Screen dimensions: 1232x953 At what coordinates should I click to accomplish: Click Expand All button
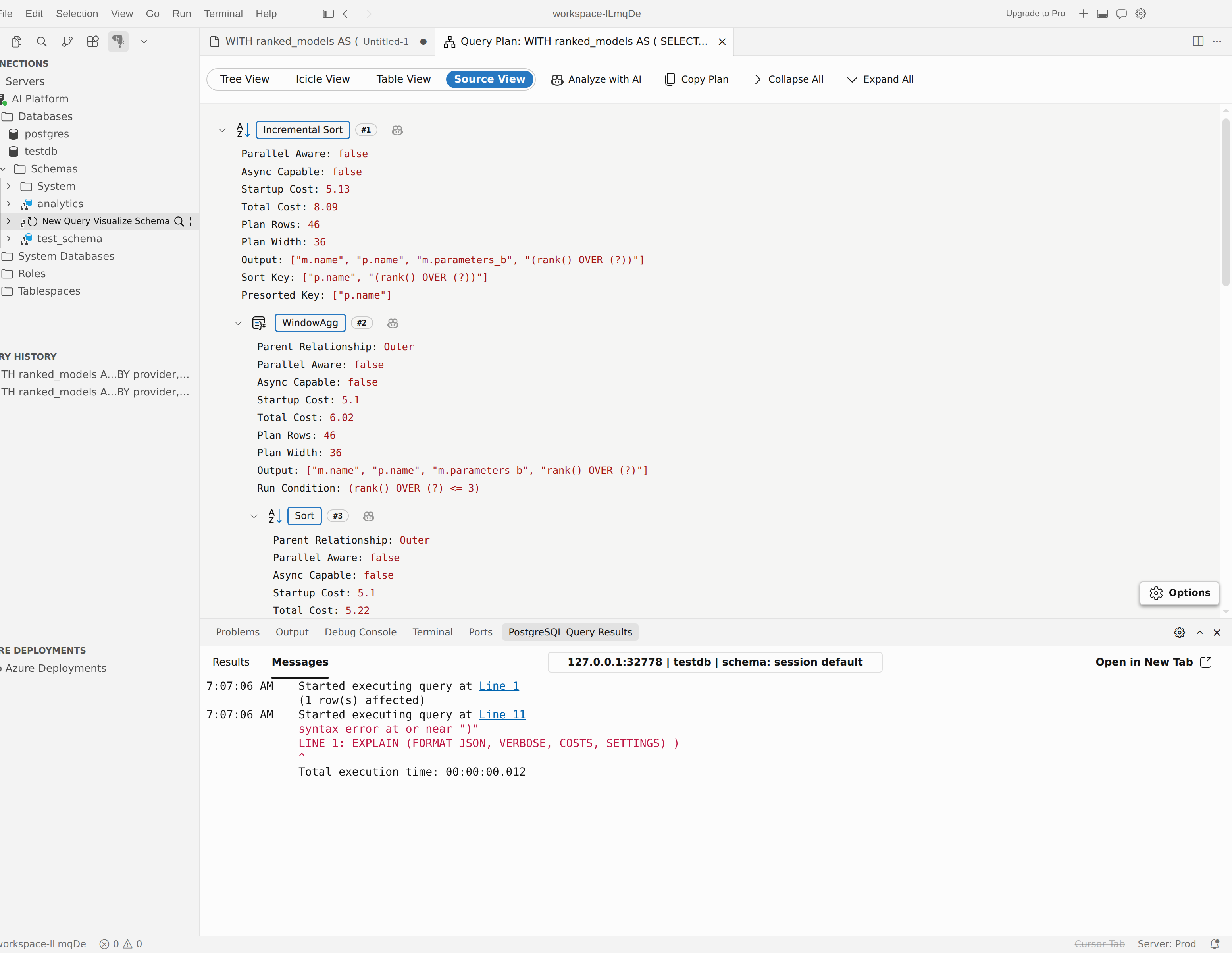coord(881,79)
